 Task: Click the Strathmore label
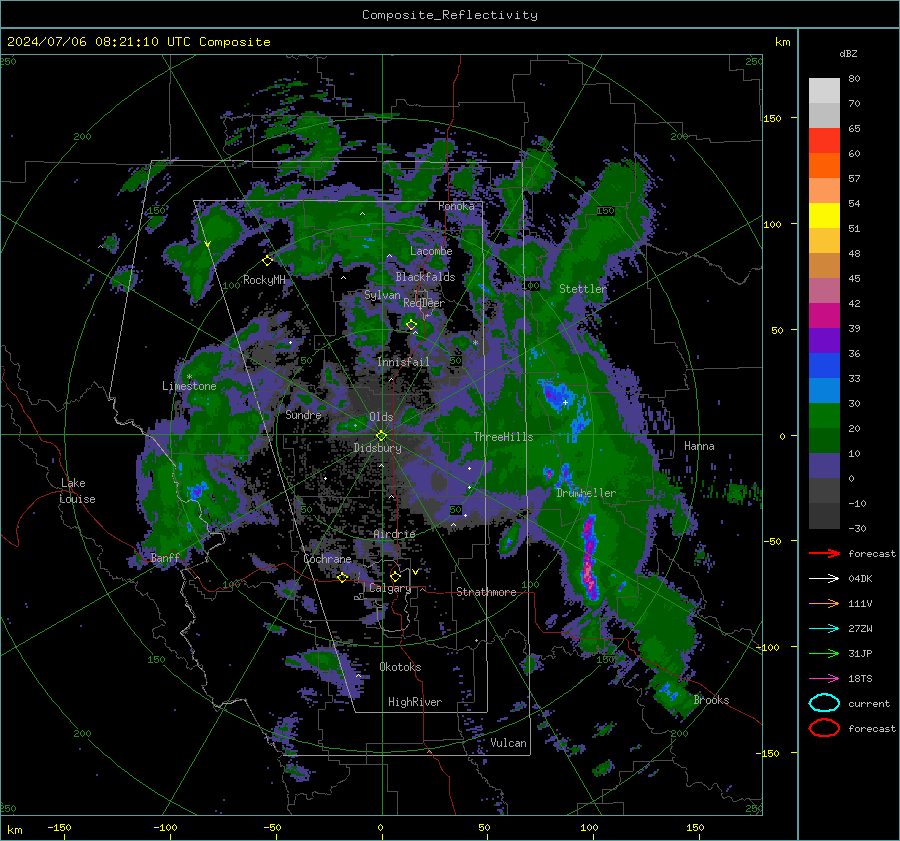pos(486,592)
